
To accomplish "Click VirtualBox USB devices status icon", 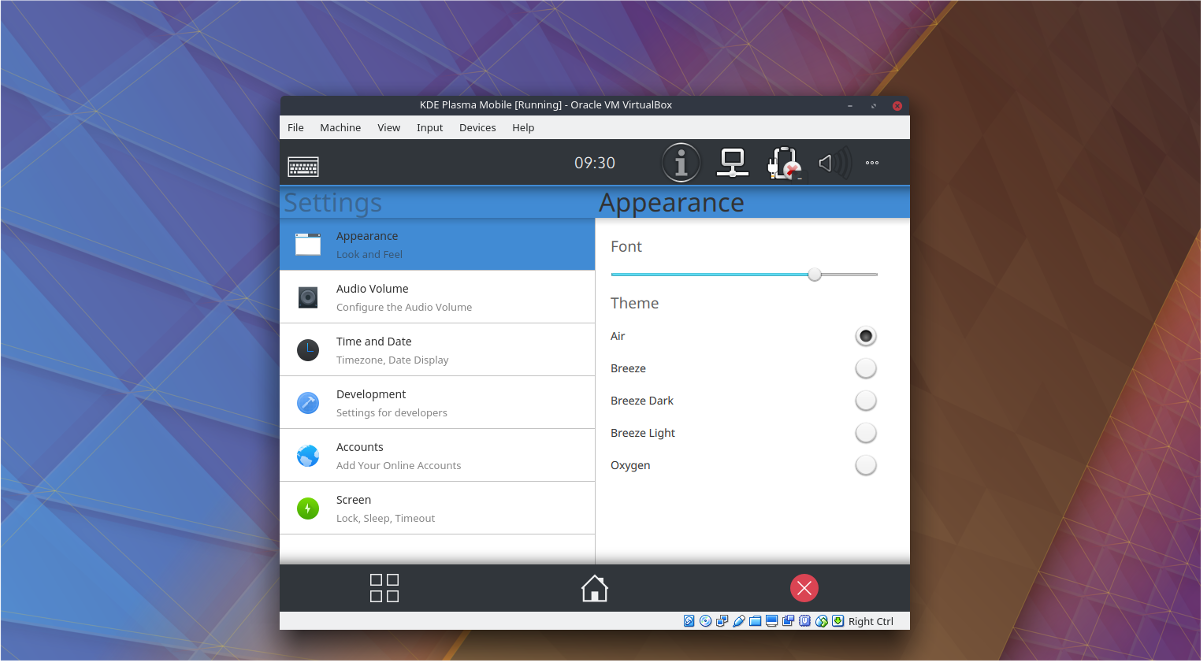I will [x=739, y=621].
